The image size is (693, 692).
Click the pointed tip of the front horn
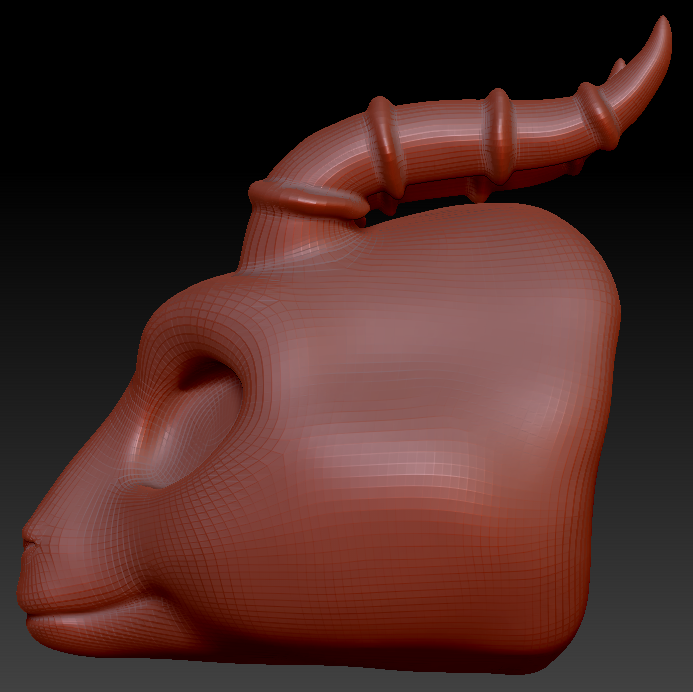click(x=664, y=24)
